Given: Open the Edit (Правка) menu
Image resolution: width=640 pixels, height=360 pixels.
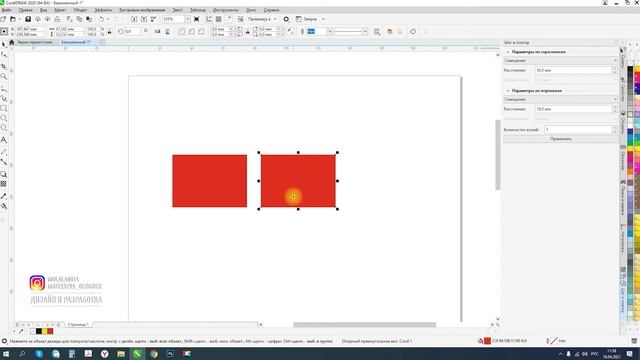Looking at the screenshot, I should 25,10.
